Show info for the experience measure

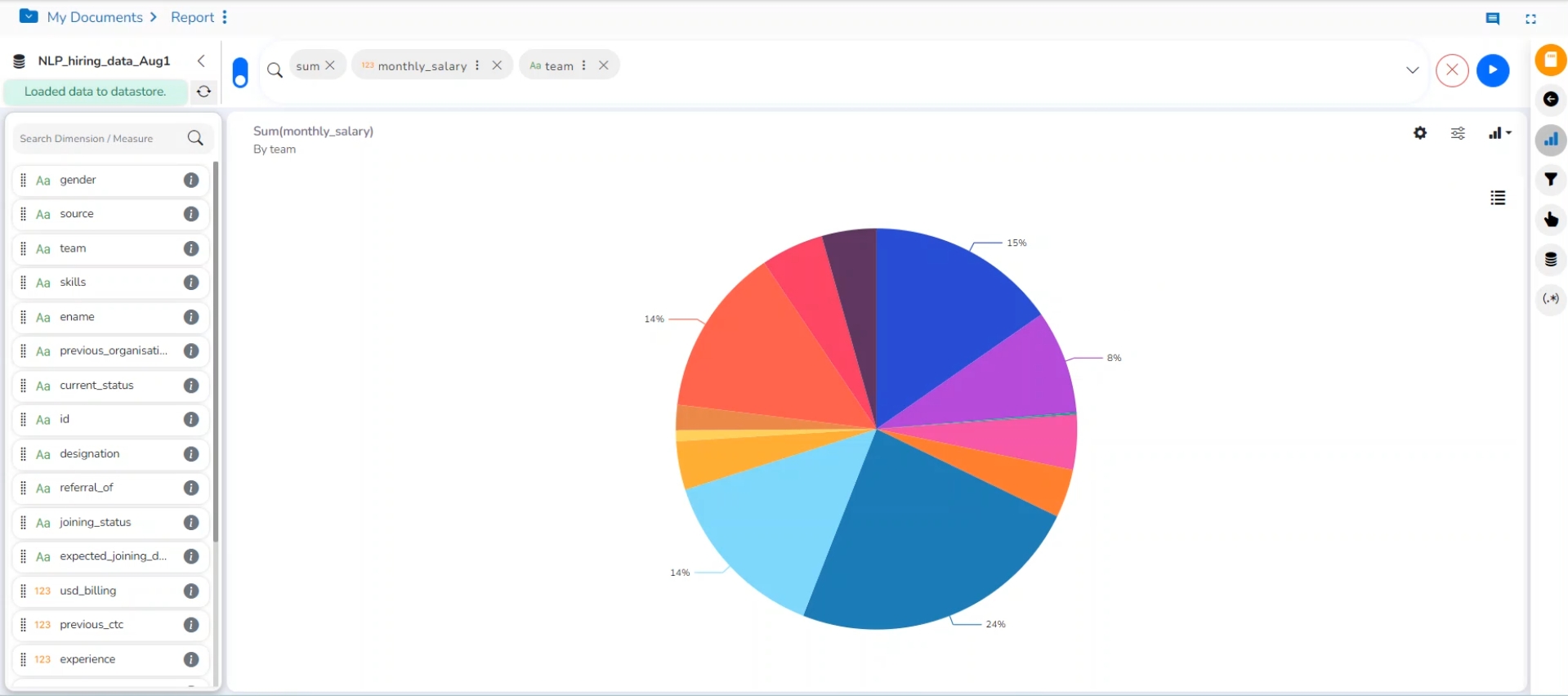191,659
